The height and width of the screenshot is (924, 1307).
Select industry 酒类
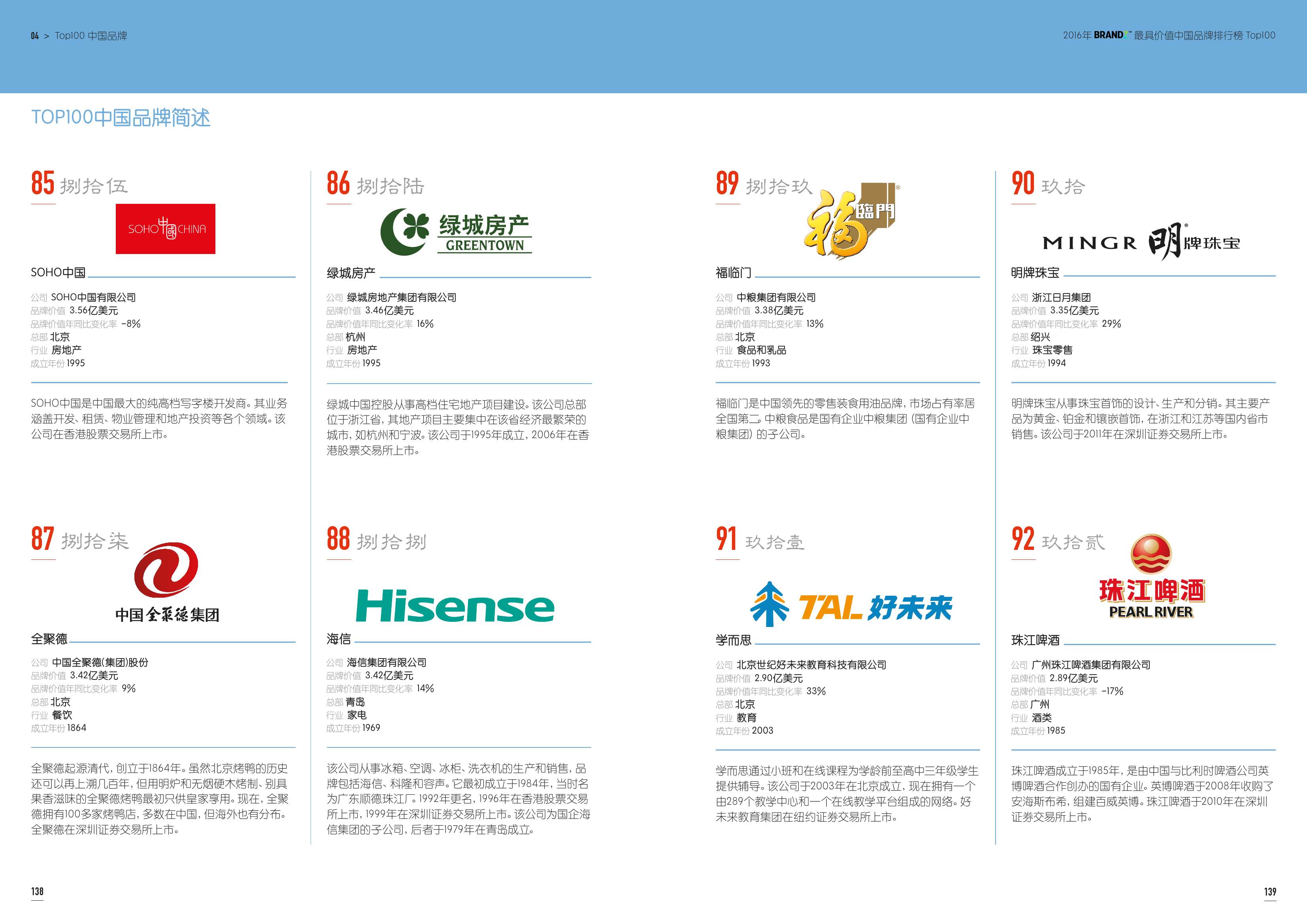click(1042, 718)
